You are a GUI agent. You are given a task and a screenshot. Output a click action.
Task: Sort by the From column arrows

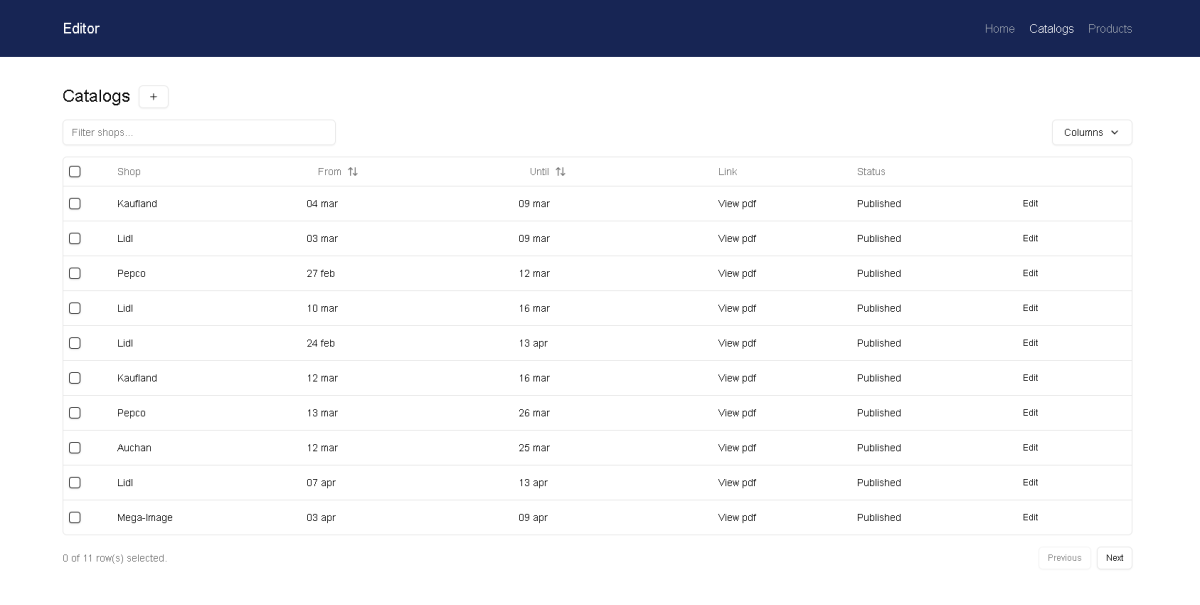(352, 172)
